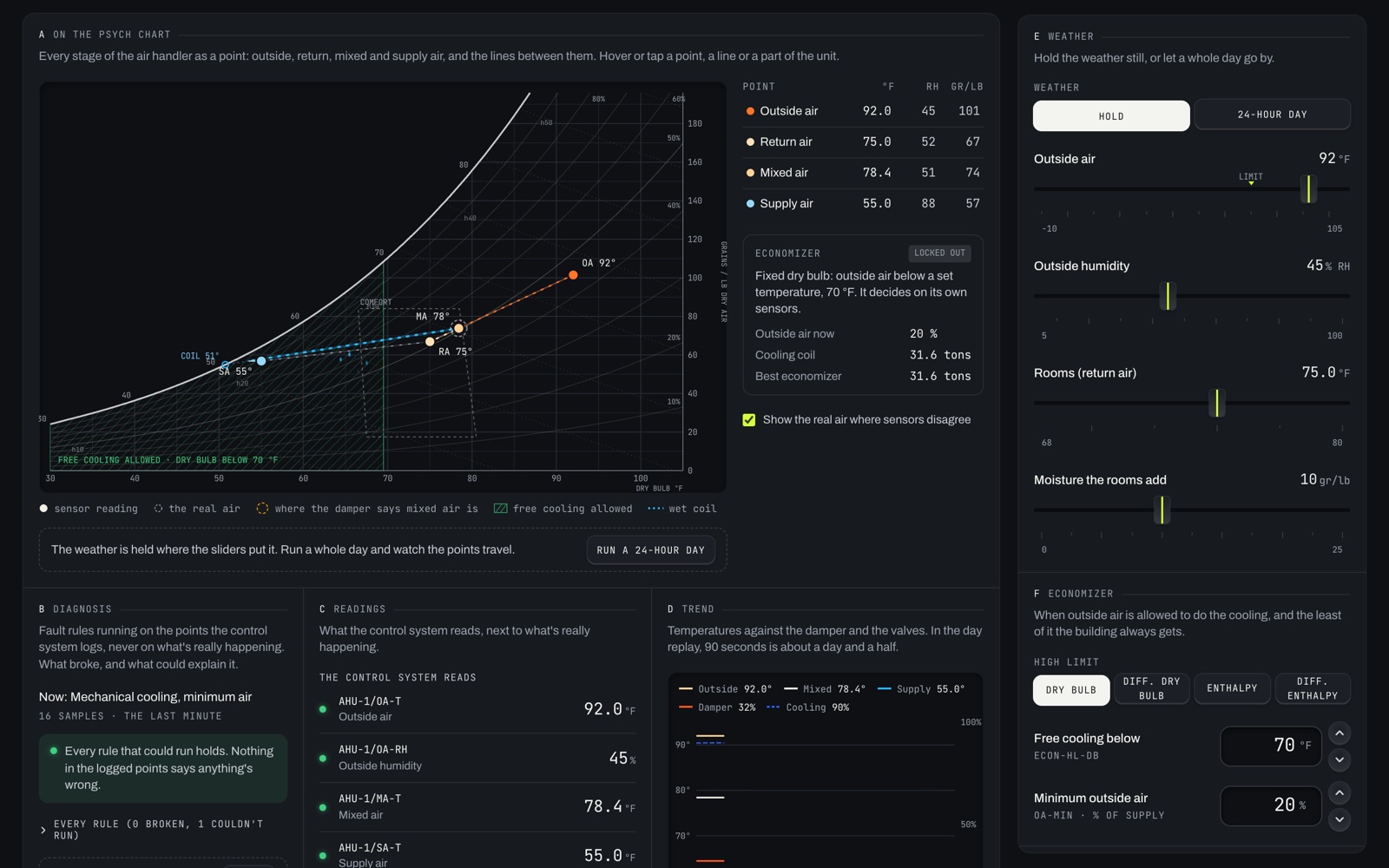Switch to 24-HOUR DAY weather mode
This screenshot has height=868, width=1389.
(x=1272, y=115)
